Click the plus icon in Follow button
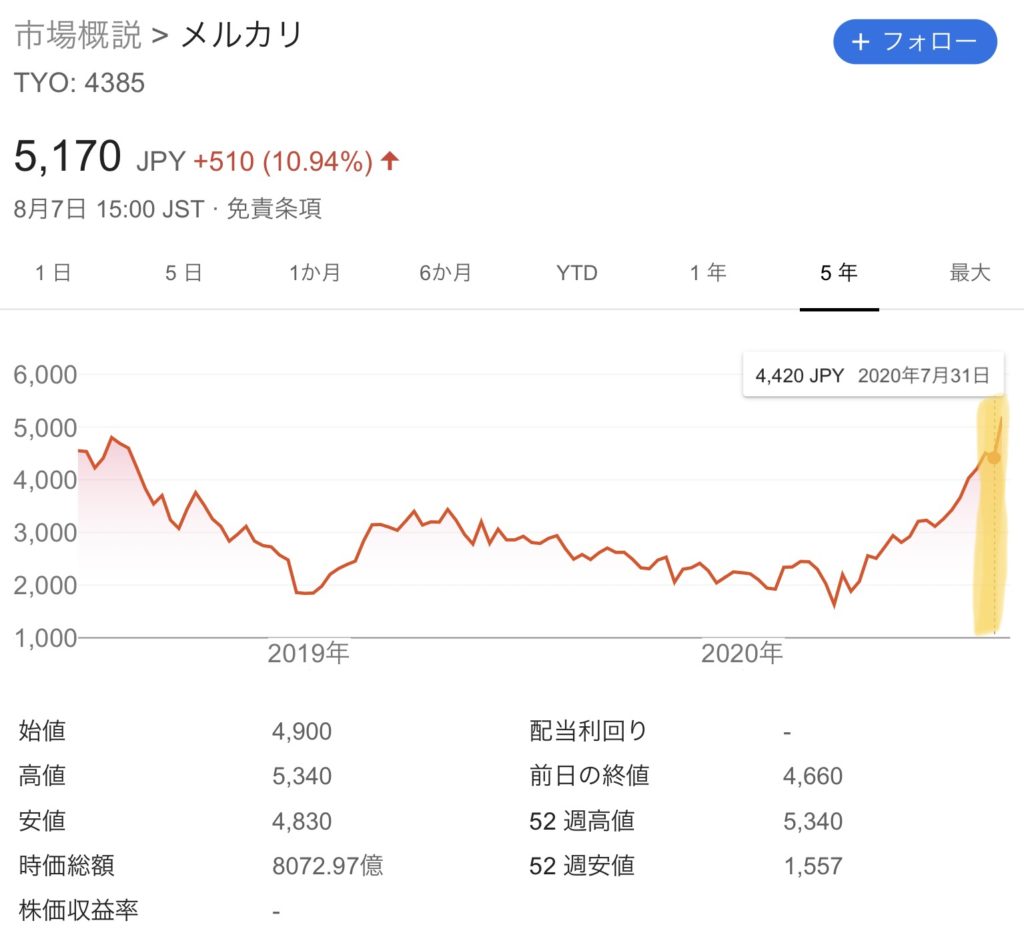Screen dimensions: 1024x947 (860, 42)
